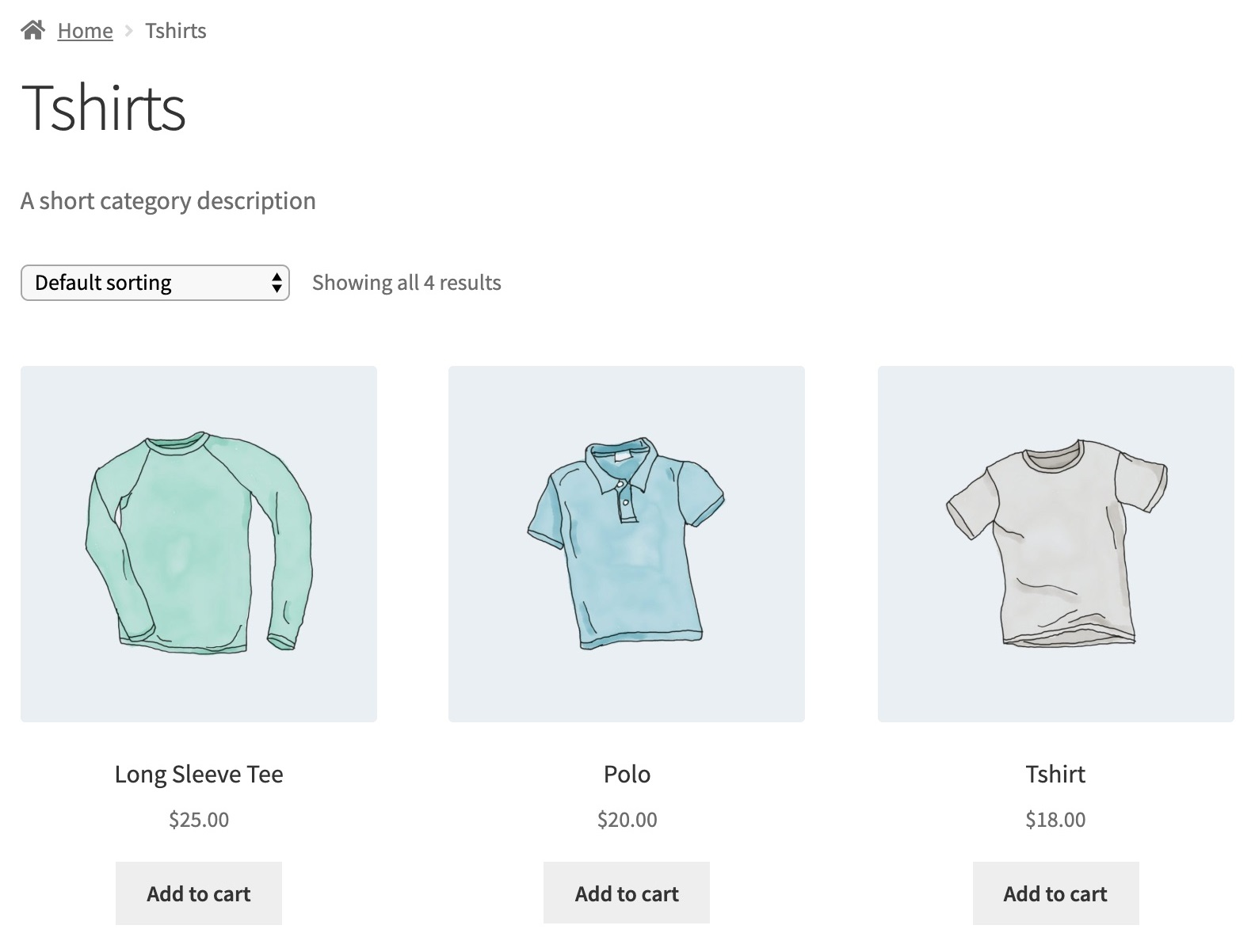The width and height of the screenshot is (1255, 952).
Task: Click the $18.00 Tshirt price
Action: (x=1055, y=820)
